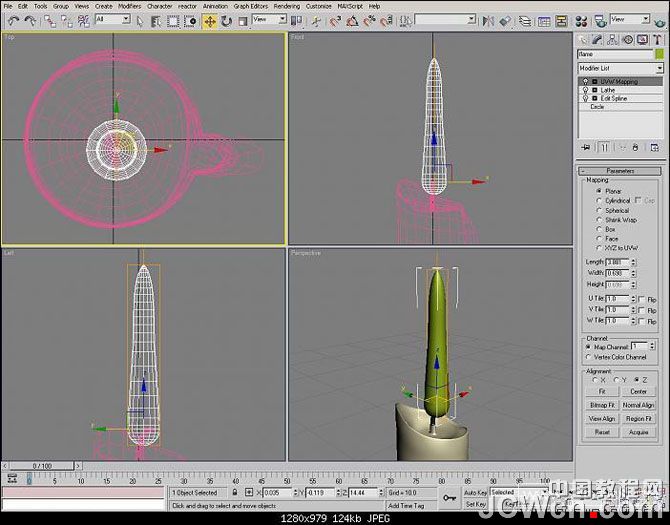This screenshot has height=525, width=670.
Task: Open the Layer Manager icon
Action: (x=525, y=21)
